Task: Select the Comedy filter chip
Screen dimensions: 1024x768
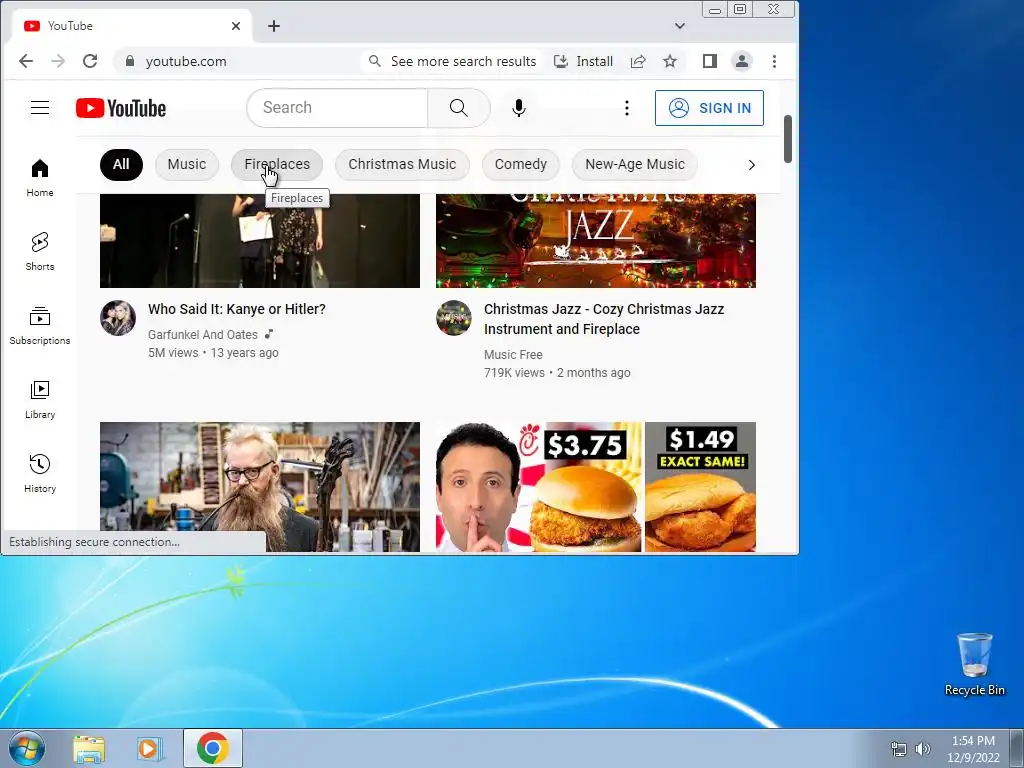Action: (x=520, y=165)
